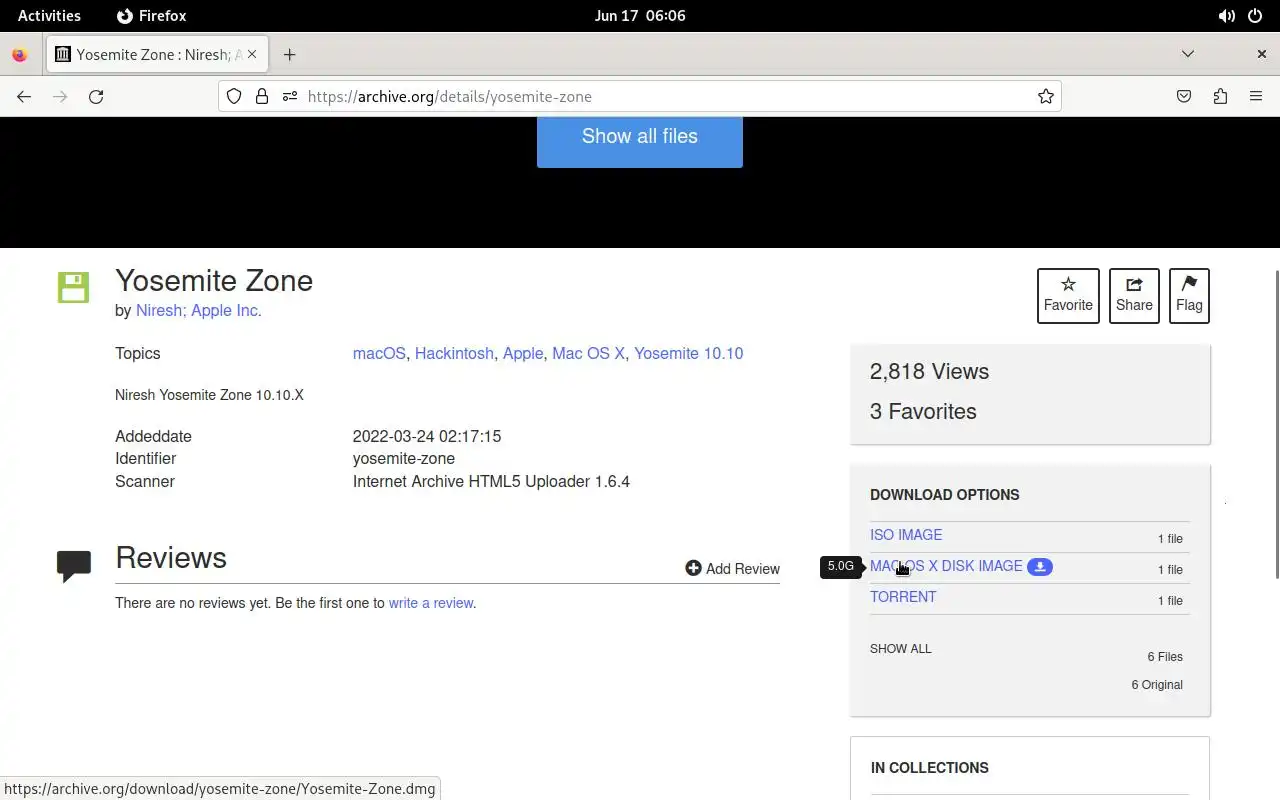Click the Internet Archive HTML5 Uploader 1.6.4 text

(x=491, y=482)
